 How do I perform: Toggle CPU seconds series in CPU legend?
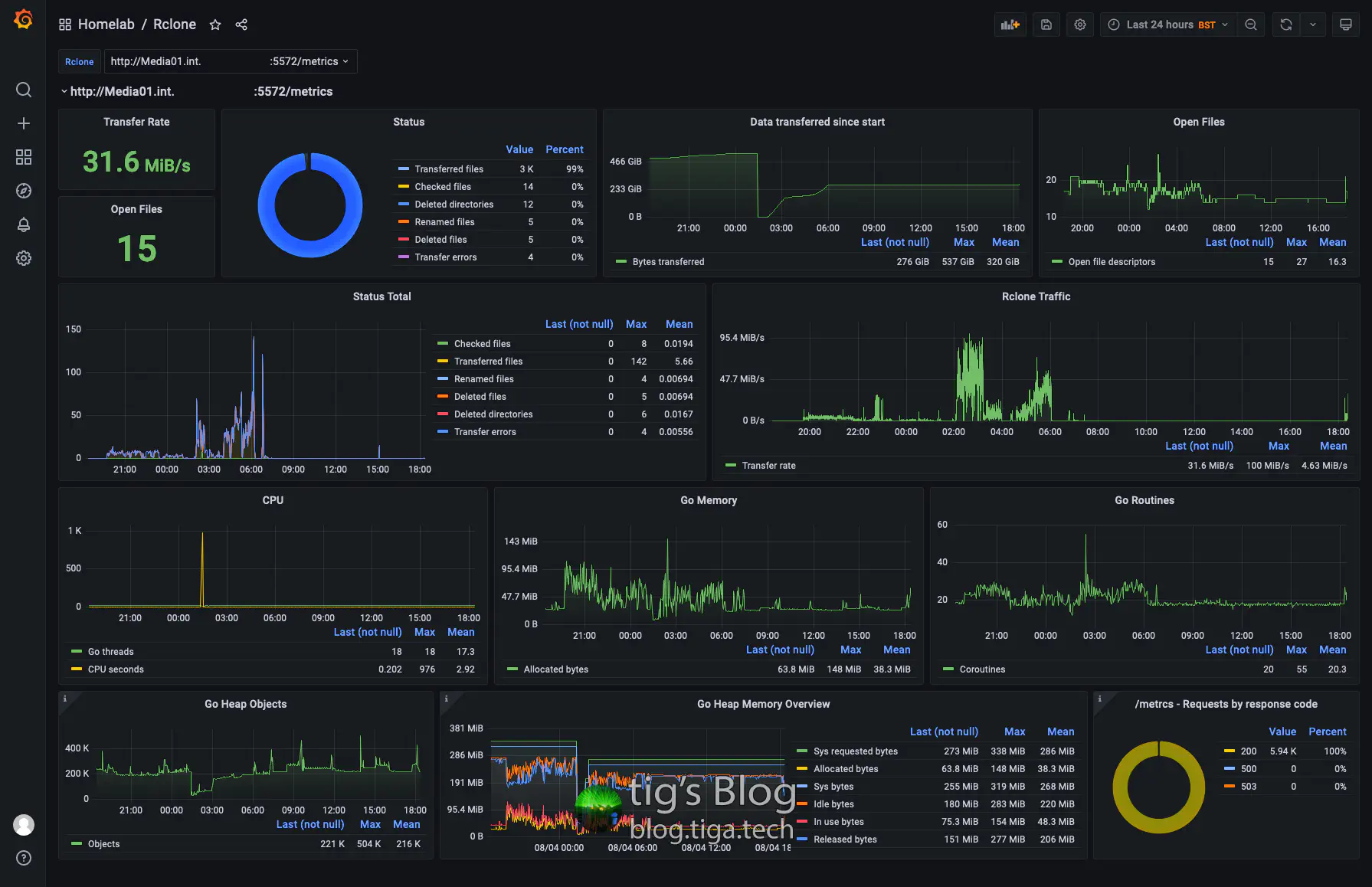pos(116,669)
